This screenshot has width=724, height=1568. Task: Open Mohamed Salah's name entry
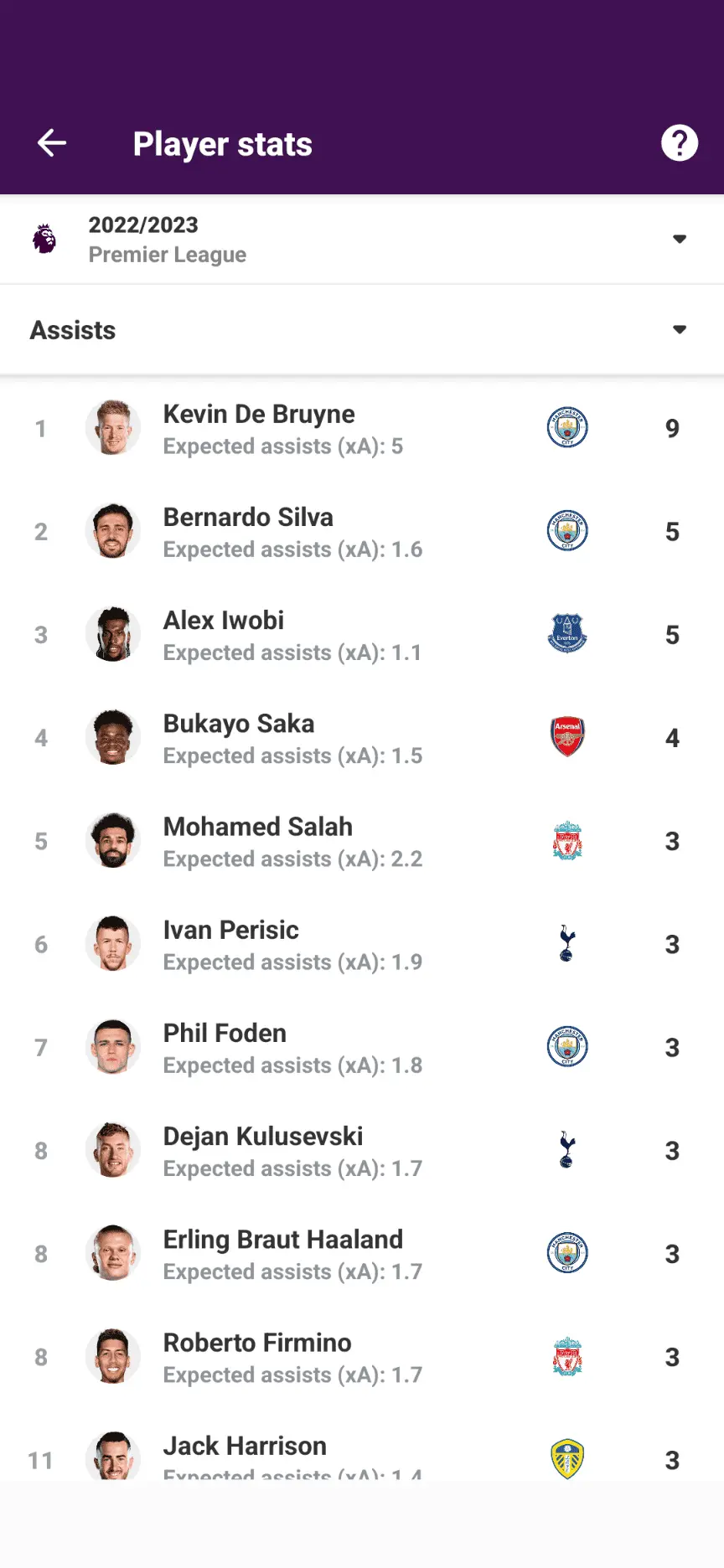pos(258,827)
